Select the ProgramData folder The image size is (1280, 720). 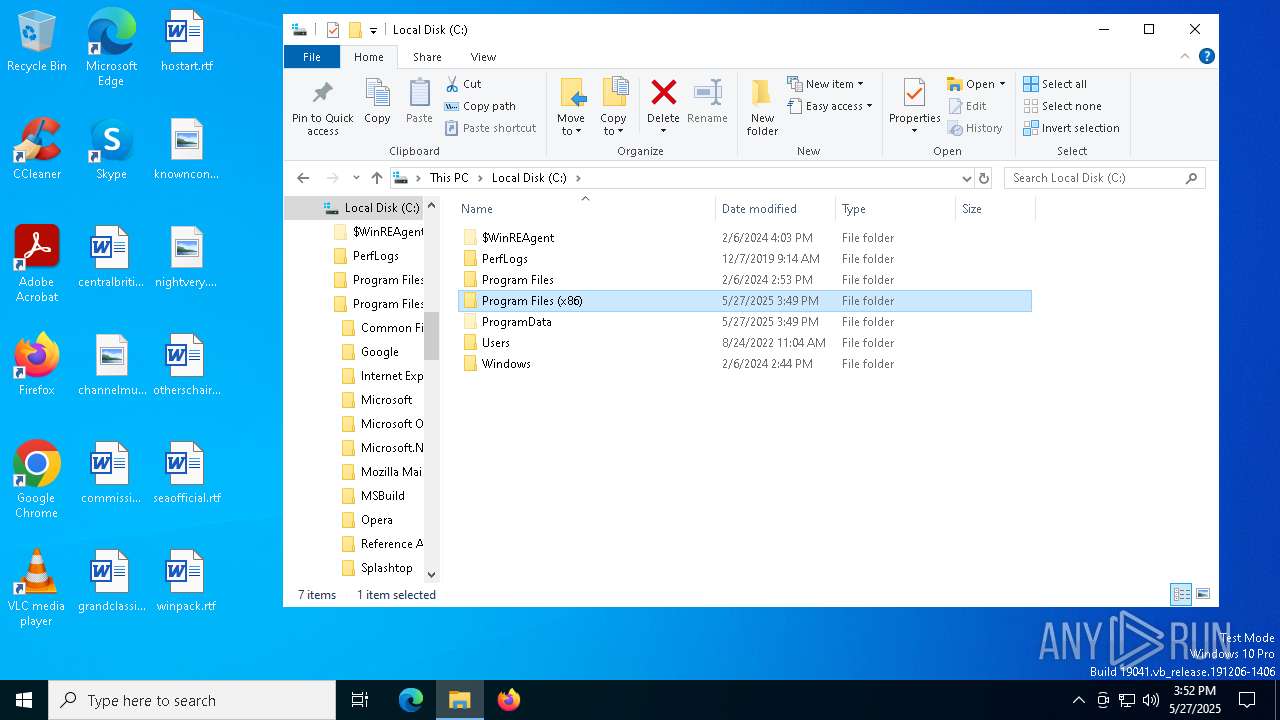coord(745,322)
